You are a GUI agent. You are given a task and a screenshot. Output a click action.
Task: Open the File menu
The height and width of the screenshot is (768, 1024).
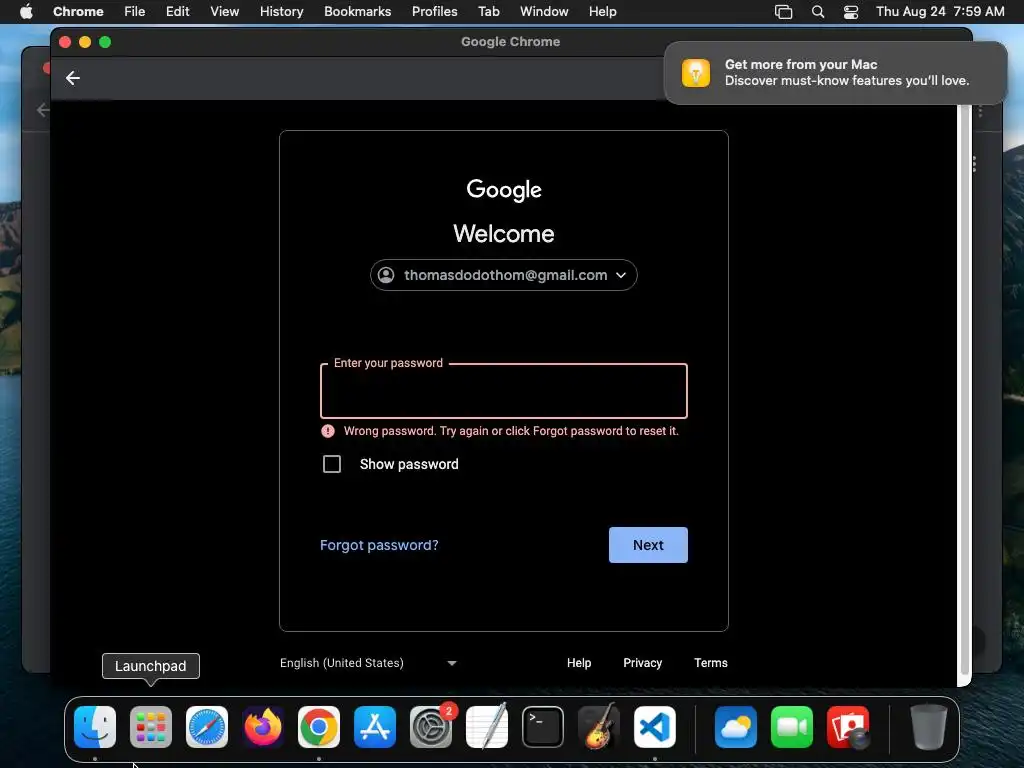coord(135,11)
